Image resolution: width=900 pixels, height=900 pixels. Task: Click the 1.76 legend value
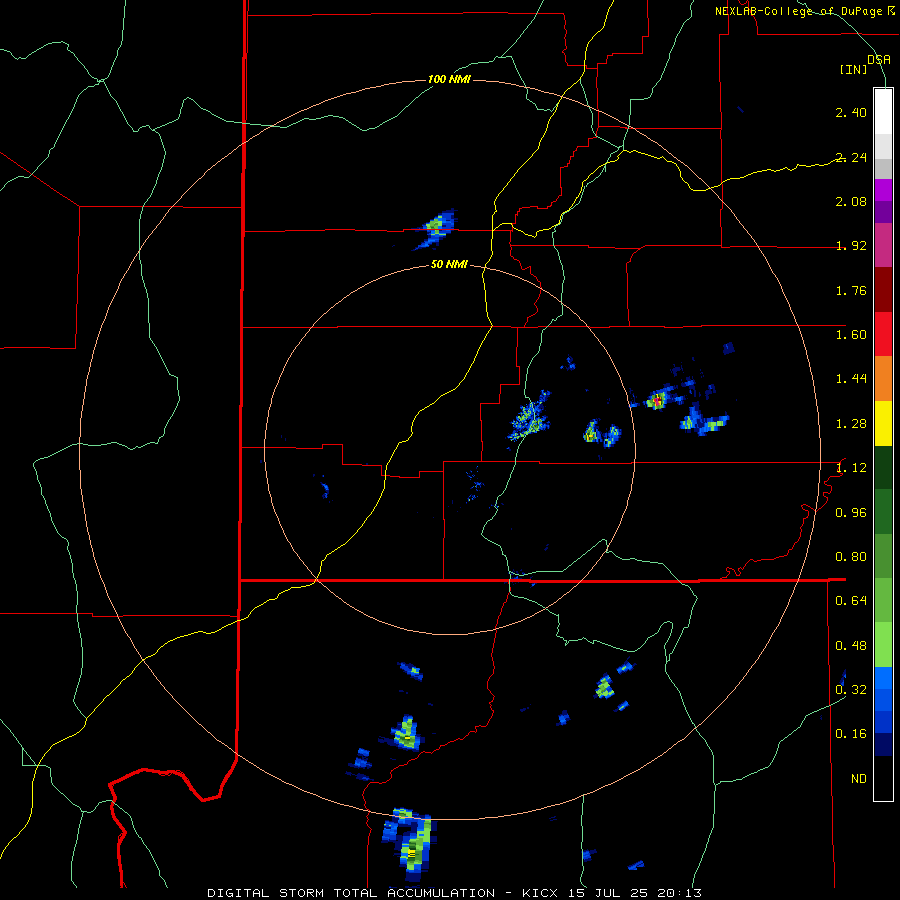coord(851,290)
